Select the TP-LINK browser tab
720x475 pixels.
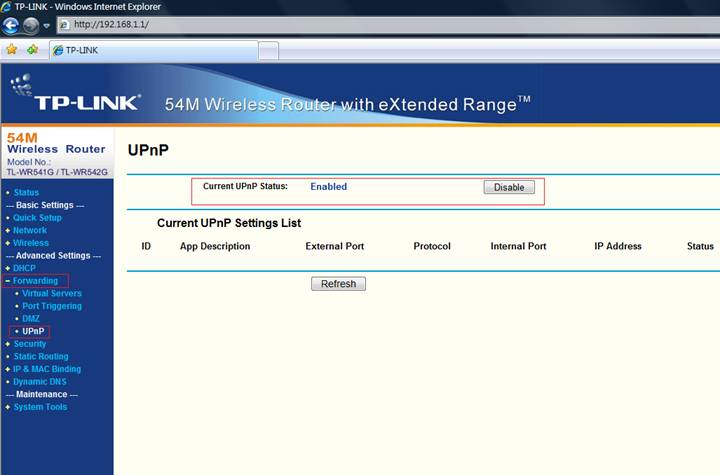pyautogui.click(x=153, y=51)
